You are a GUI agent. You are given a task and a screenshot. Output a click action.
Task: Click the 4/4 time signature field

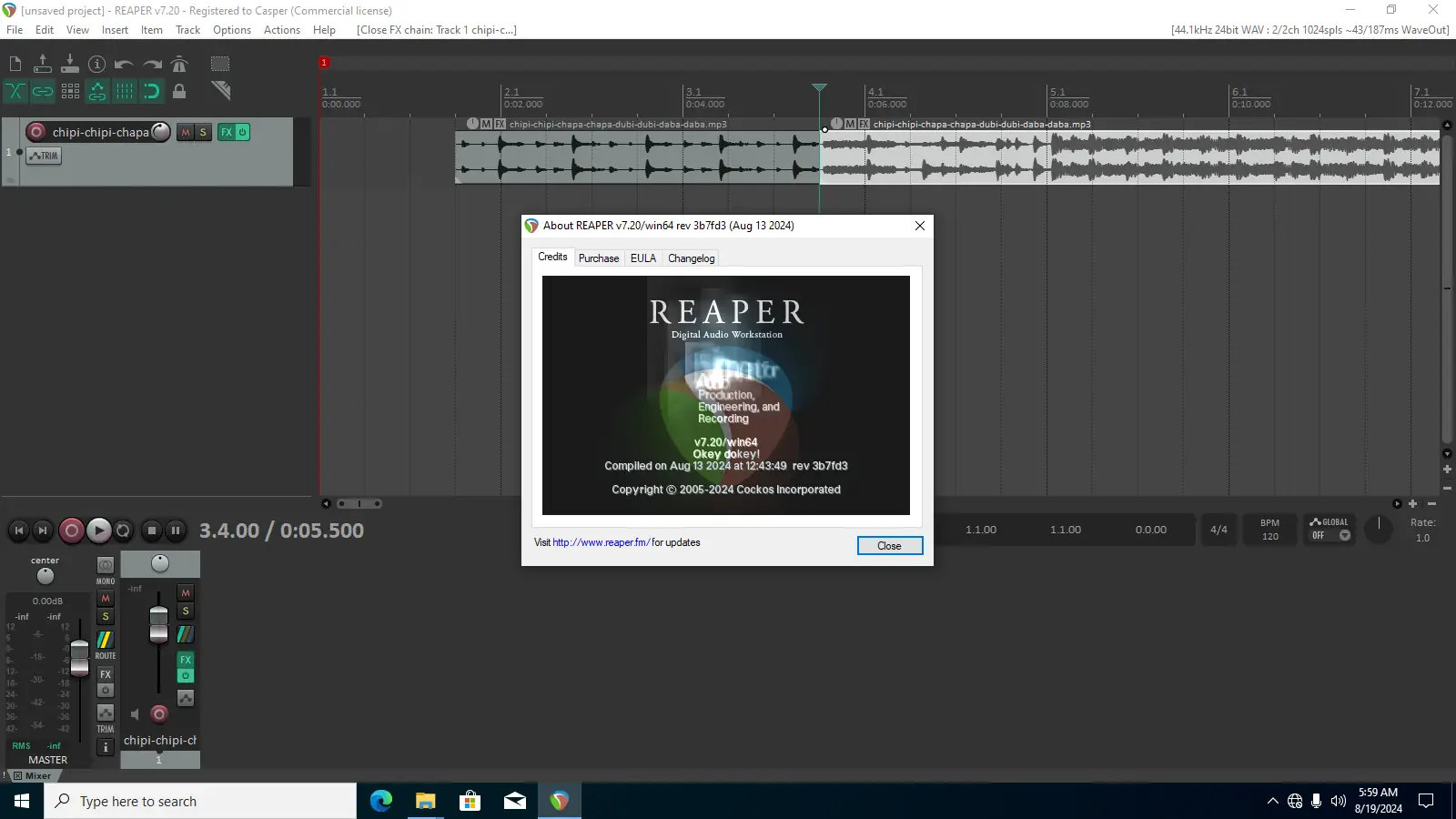pyautogui.click(x=1218, y=530)
